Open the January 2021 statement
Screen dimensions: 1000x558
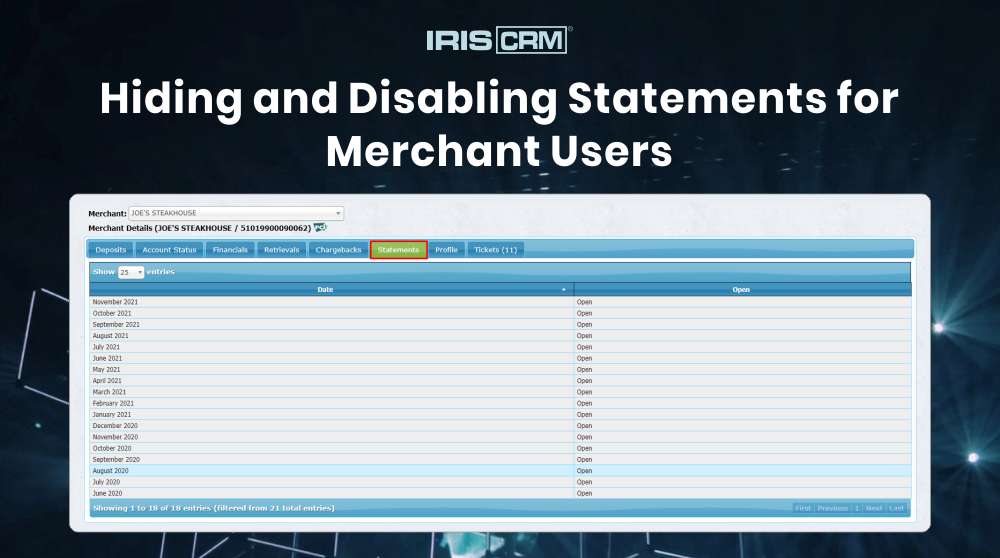coord(584,415)
